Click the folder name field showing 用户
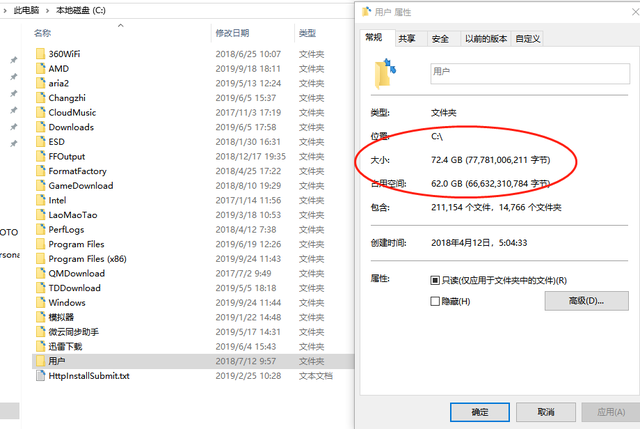640x429 pixels. coord(530,73)
